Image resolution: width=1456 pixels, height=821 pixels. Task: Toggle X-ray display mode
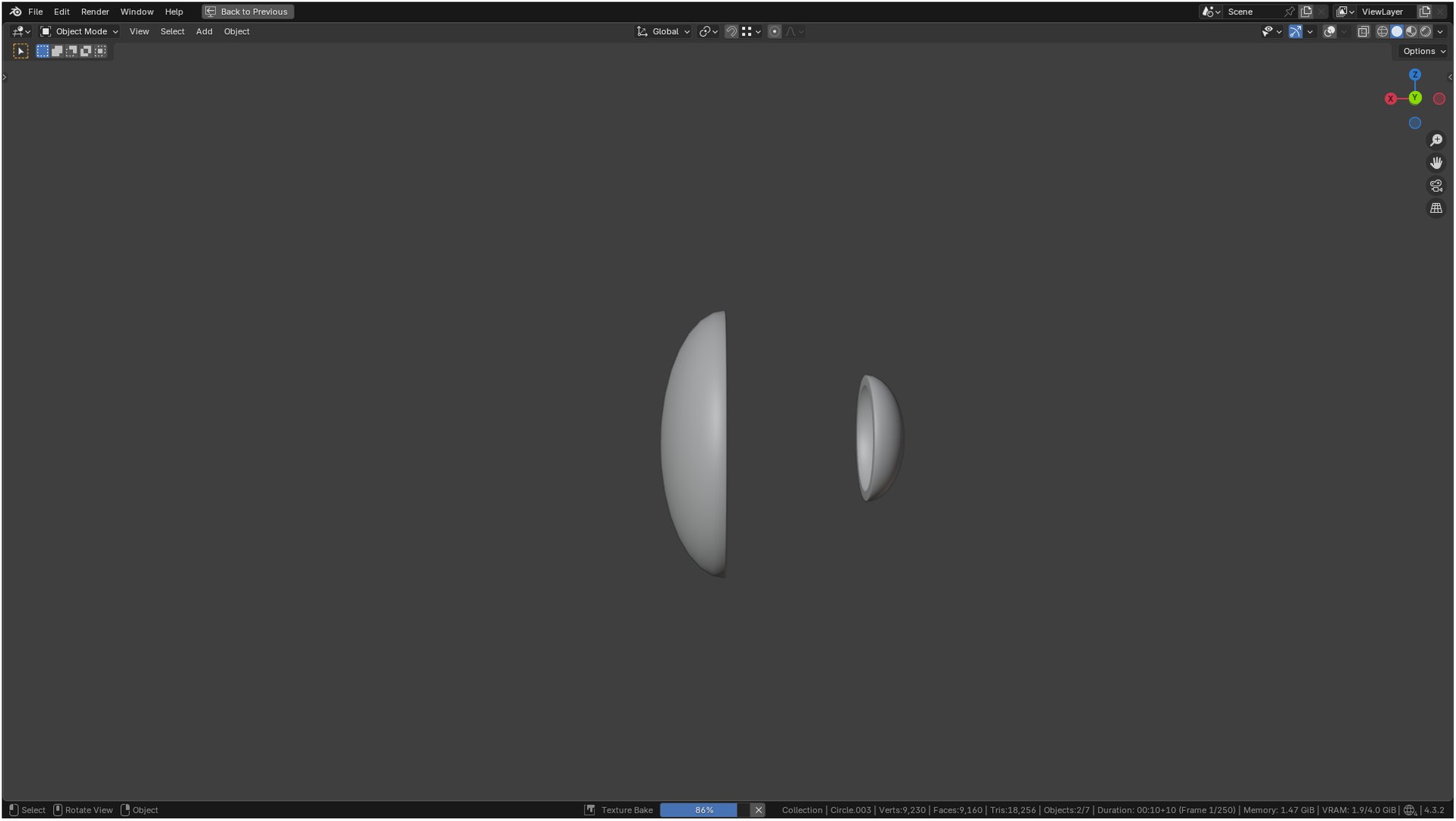tap(1362, 32)
